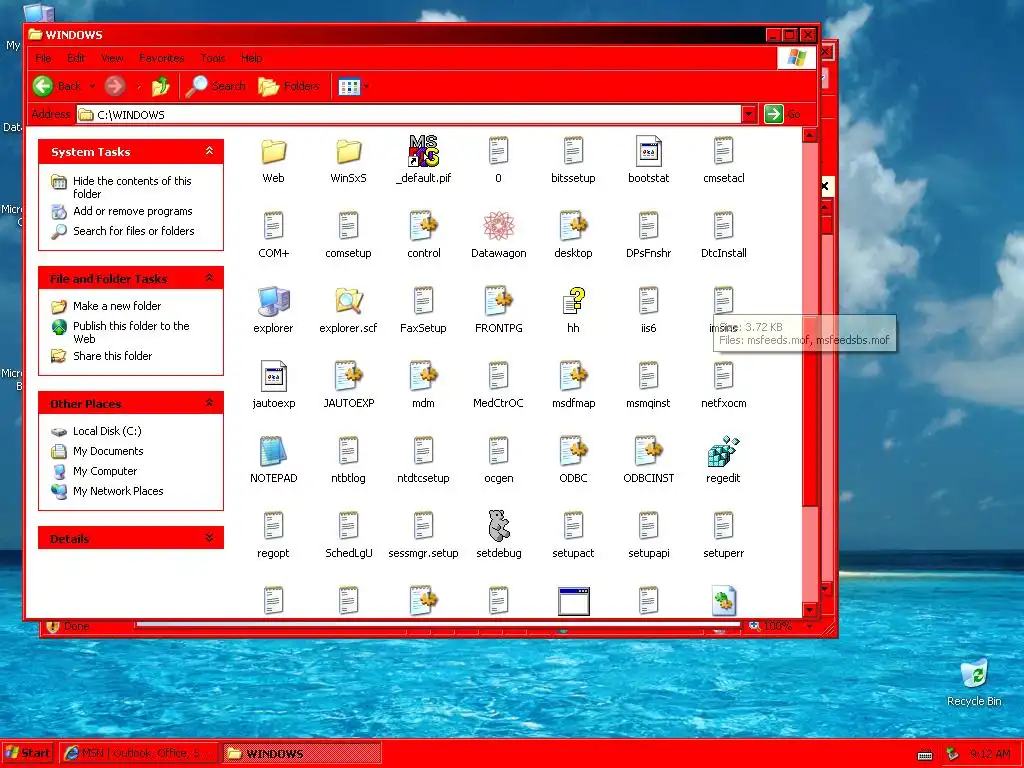Go to Local Disk (C:)
Viewport: 1024px width, 768px height.
pos(107,431)
